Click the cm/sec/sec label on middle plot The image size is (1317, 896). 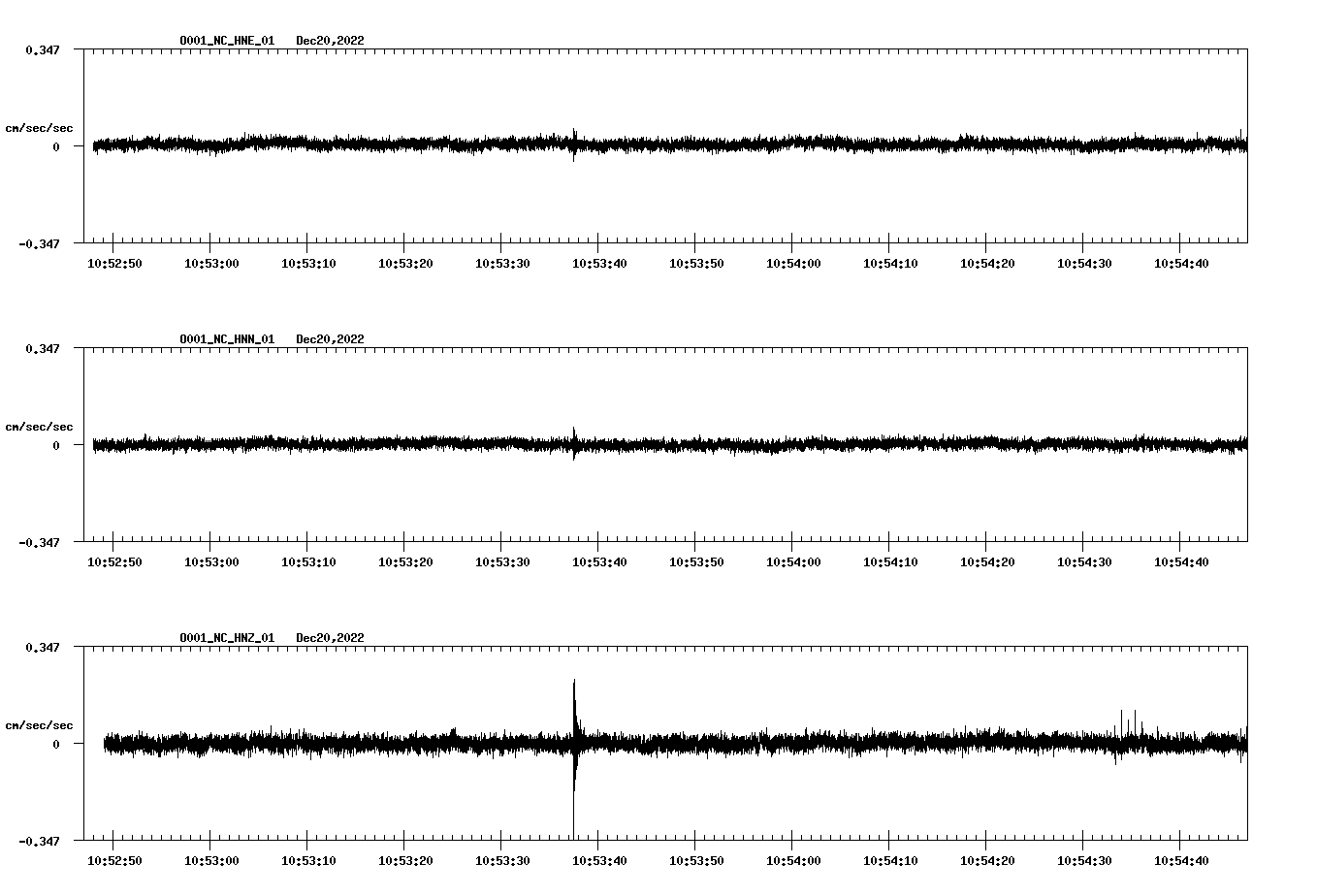tap(40, 426)
